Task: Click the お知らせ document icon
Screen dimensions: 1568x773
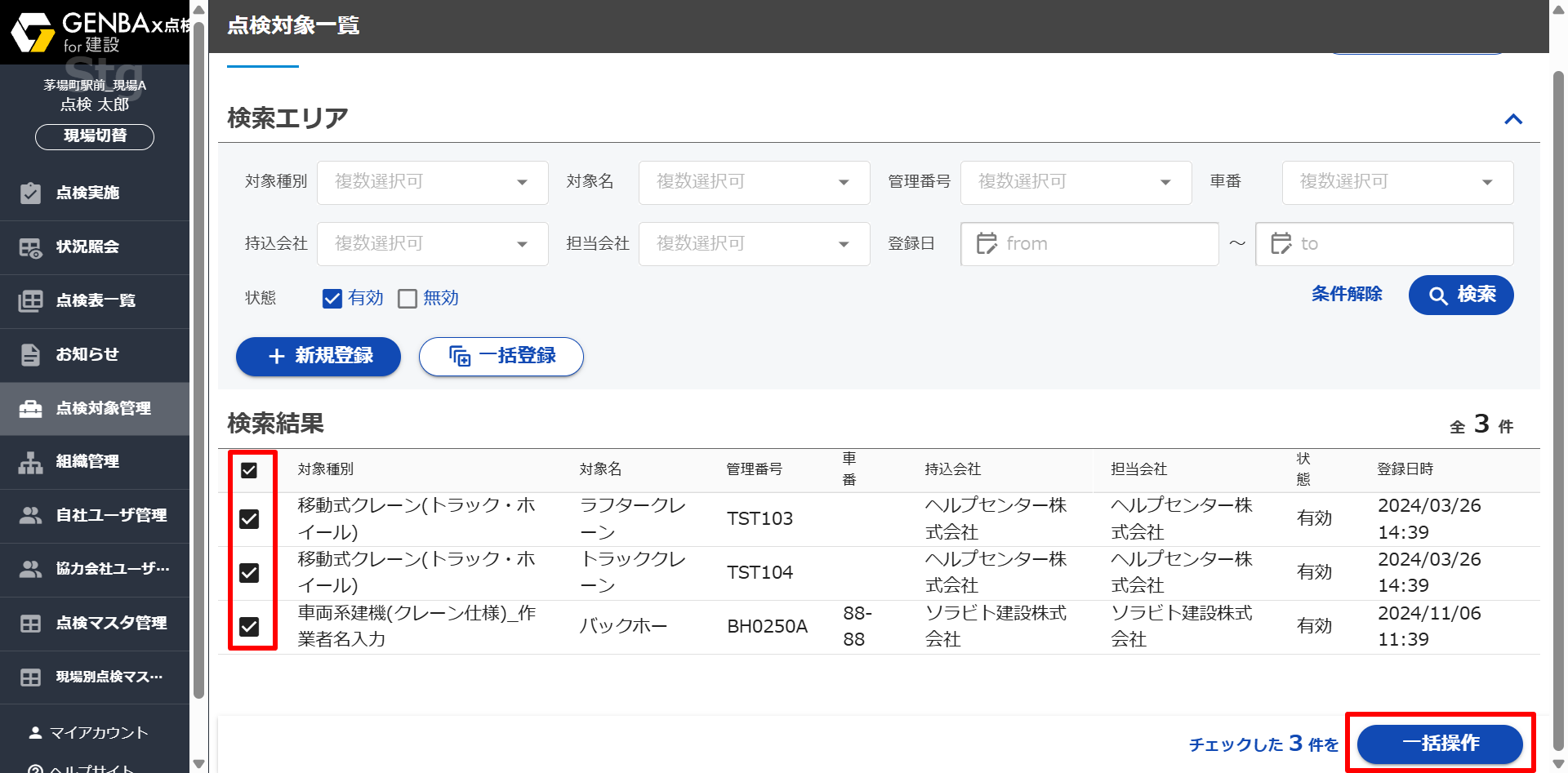Action: pyautogui.click(x=30, y=355)
